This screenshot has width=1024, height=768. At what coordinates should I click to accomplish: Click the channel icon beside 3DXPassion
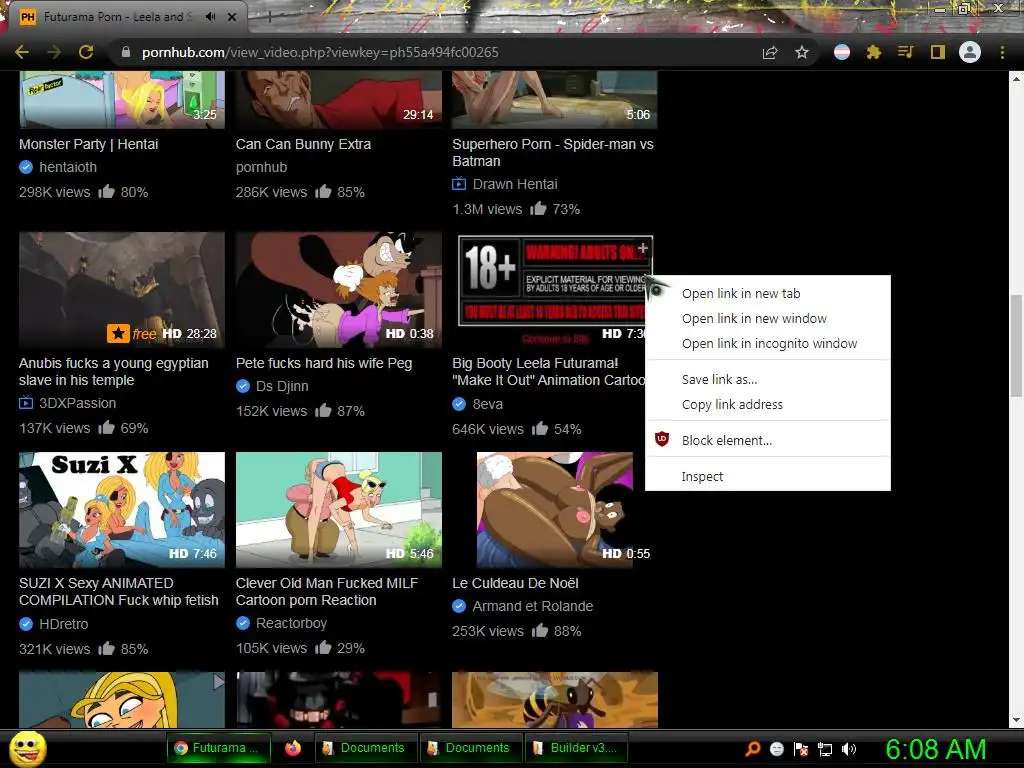coord(25,403)
